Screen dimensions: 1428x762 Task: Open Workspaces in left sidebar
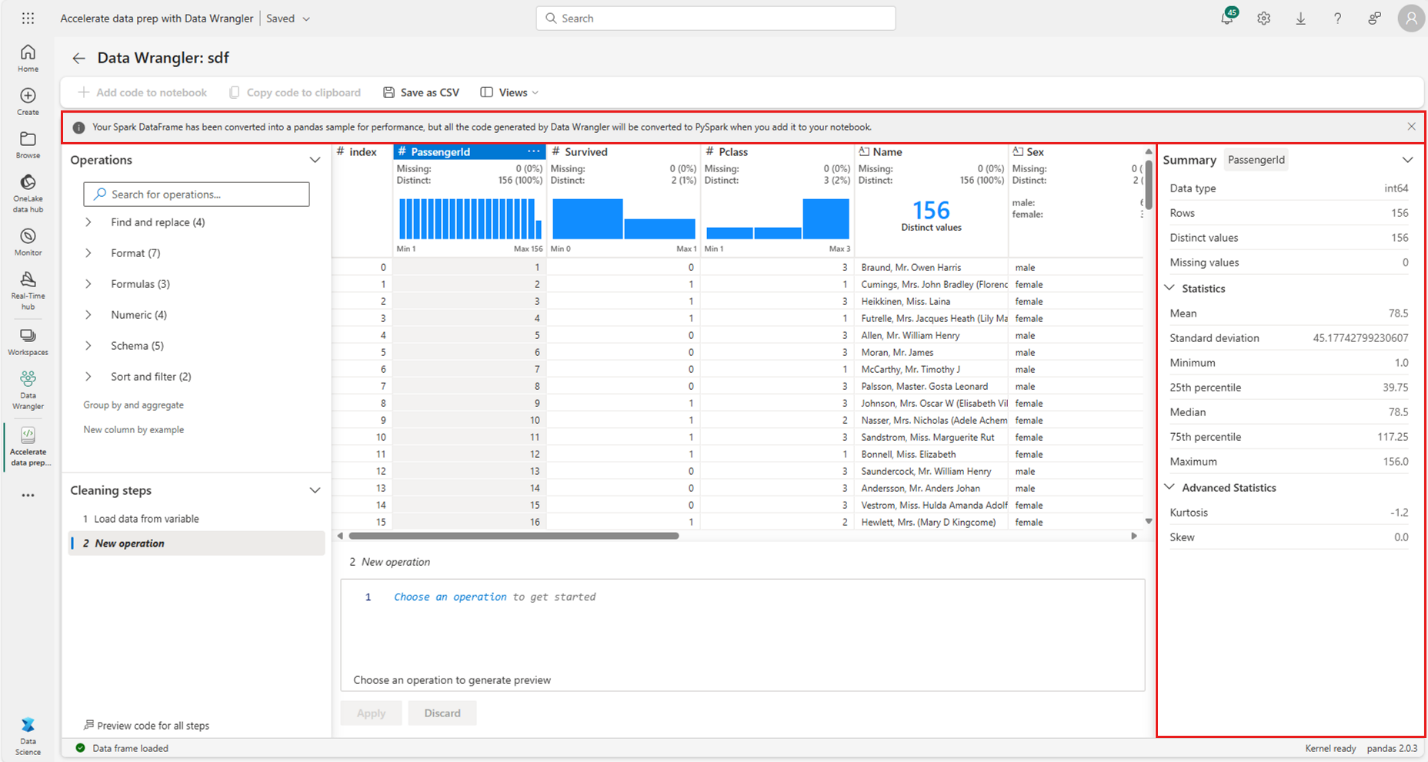[x=28, y=341]
